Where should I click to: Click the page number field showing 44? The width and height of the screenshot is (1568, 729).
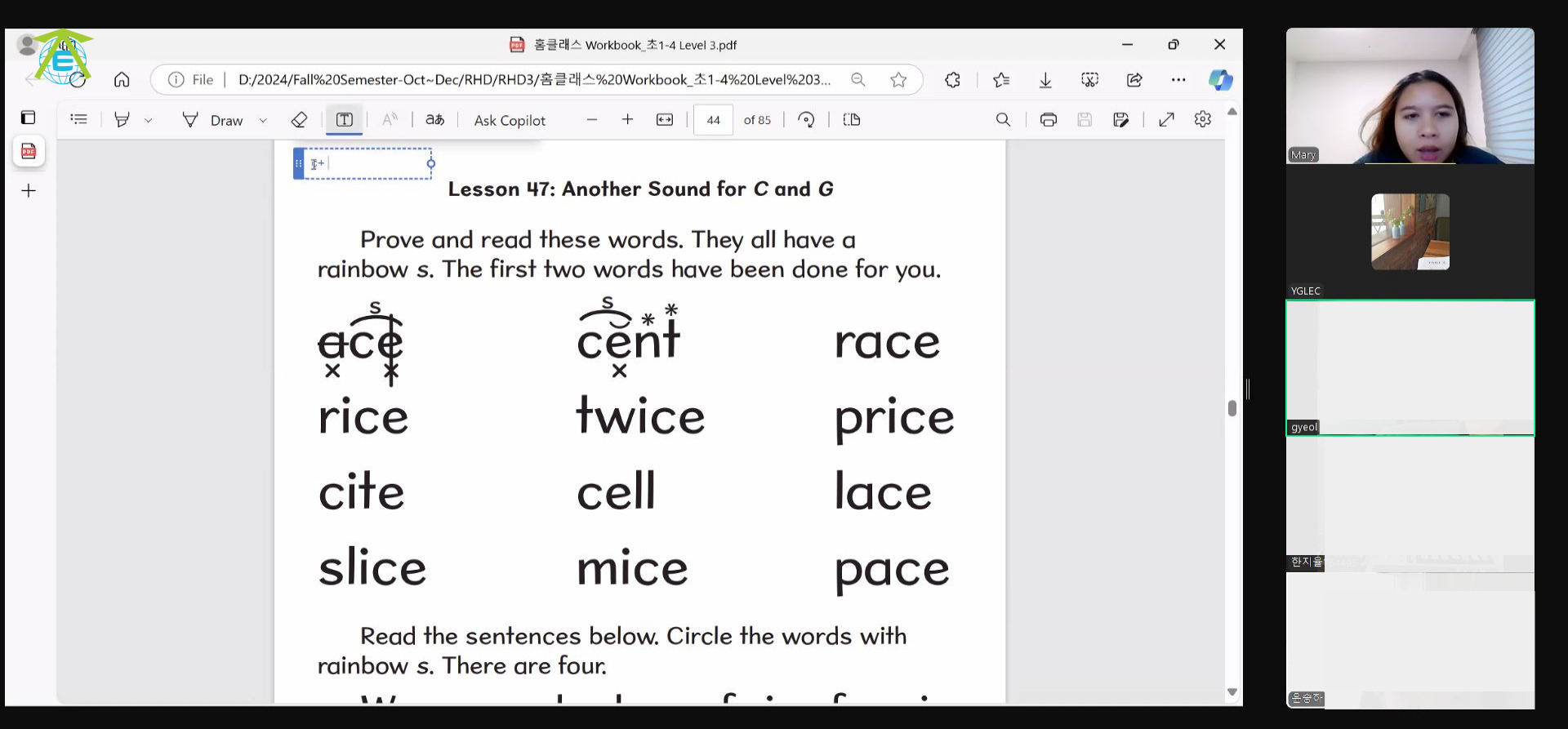713,120
